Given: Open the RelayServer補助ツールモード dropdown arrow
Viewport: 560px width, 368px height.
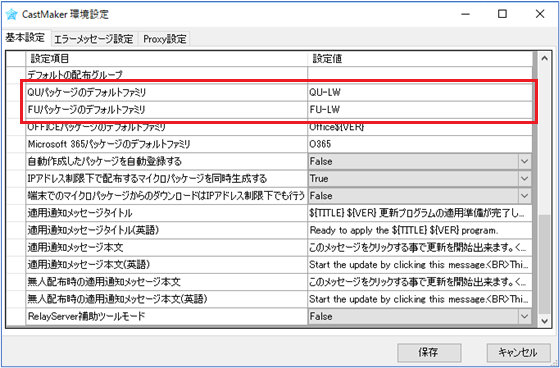Looking at the screenshot, I should coord(524,316).
